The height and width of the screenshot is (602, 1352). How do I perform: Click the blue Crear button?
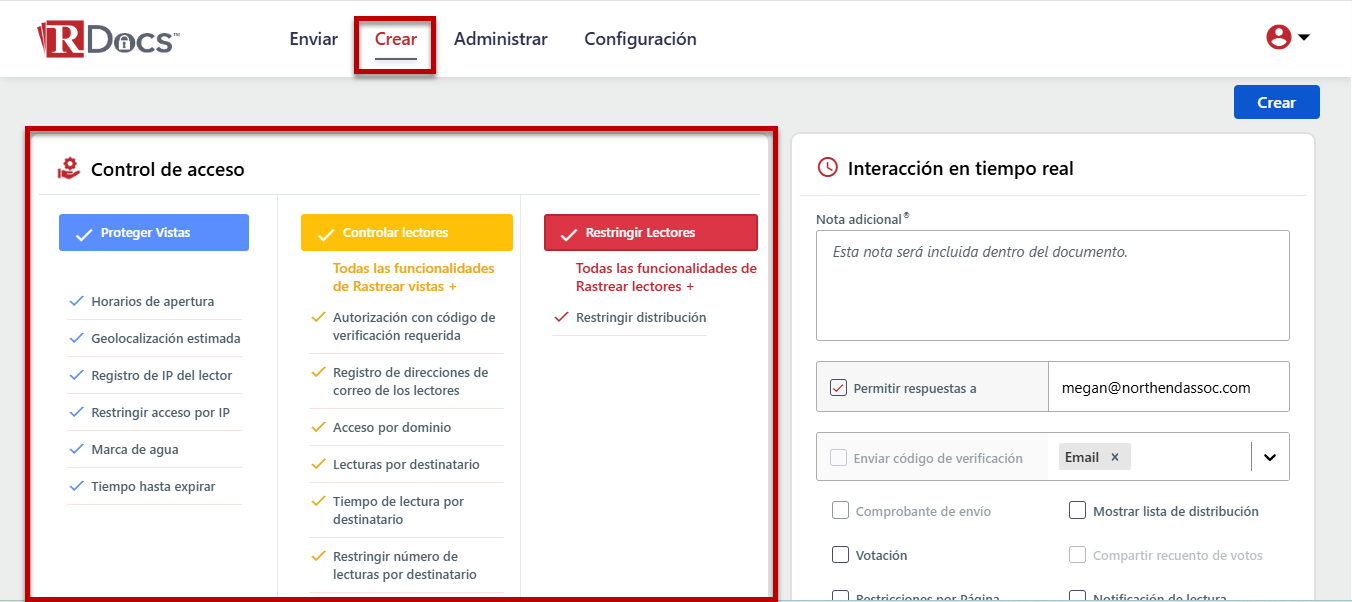click(x=1276, y=101)
